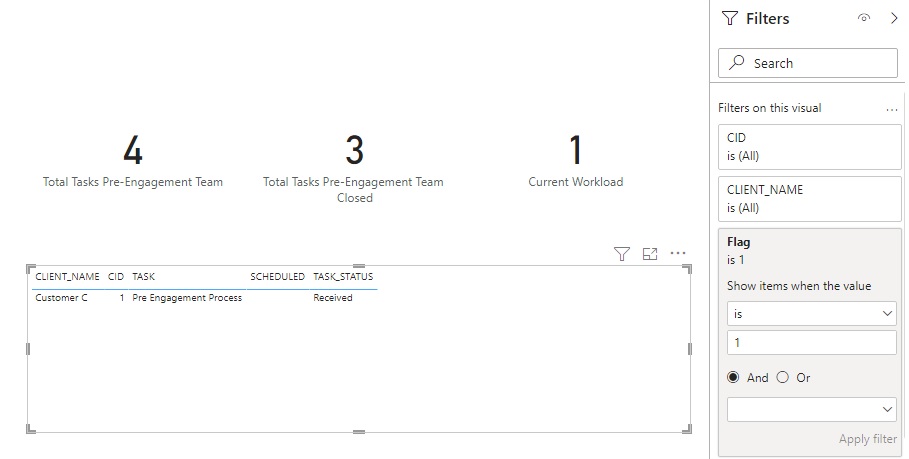Click the TASK_STATUS column header
This screenshot has width=909, height=459.
[343, 276]
